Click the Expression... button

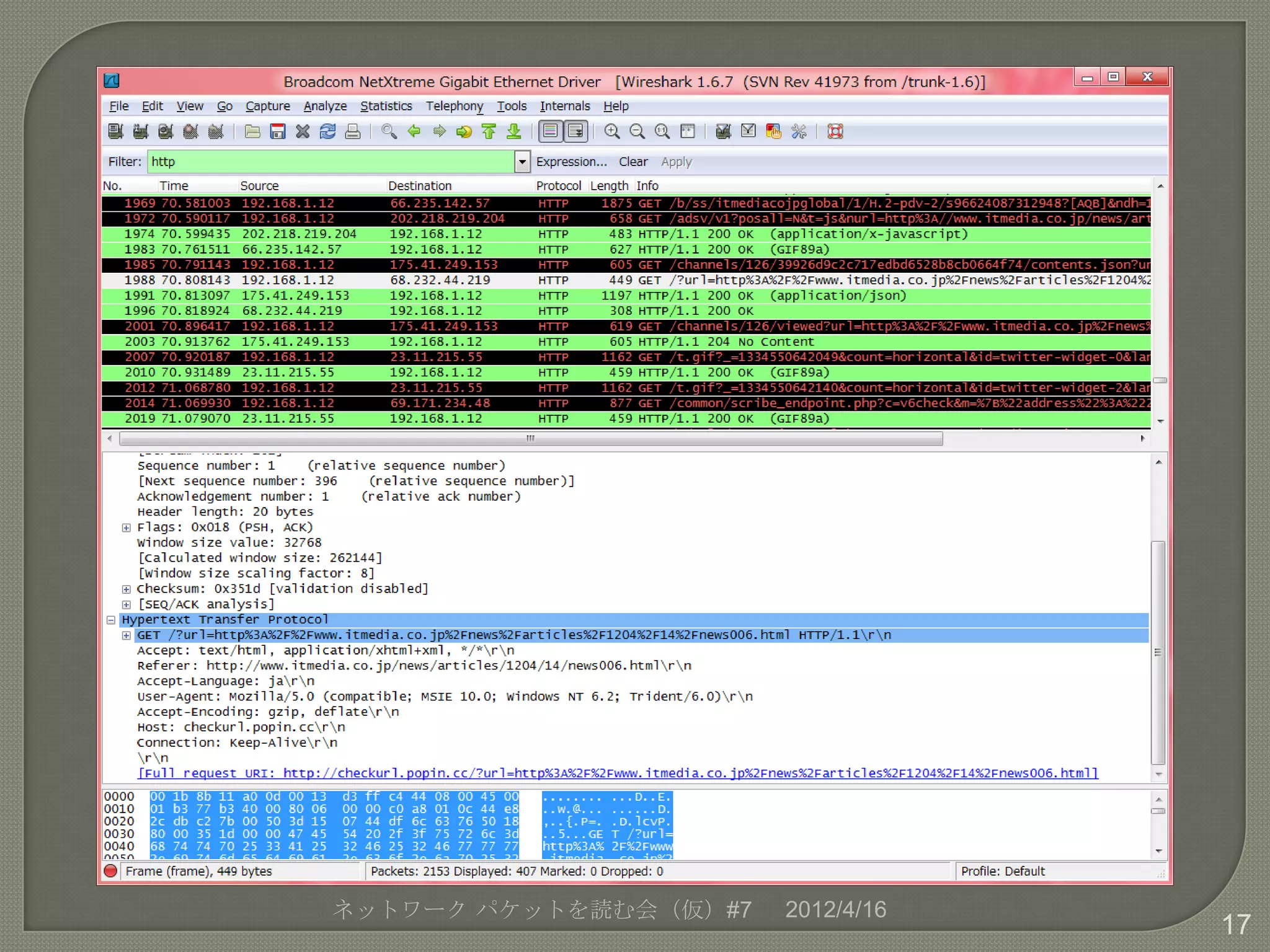pyautogui.click(x=571, y=162)
